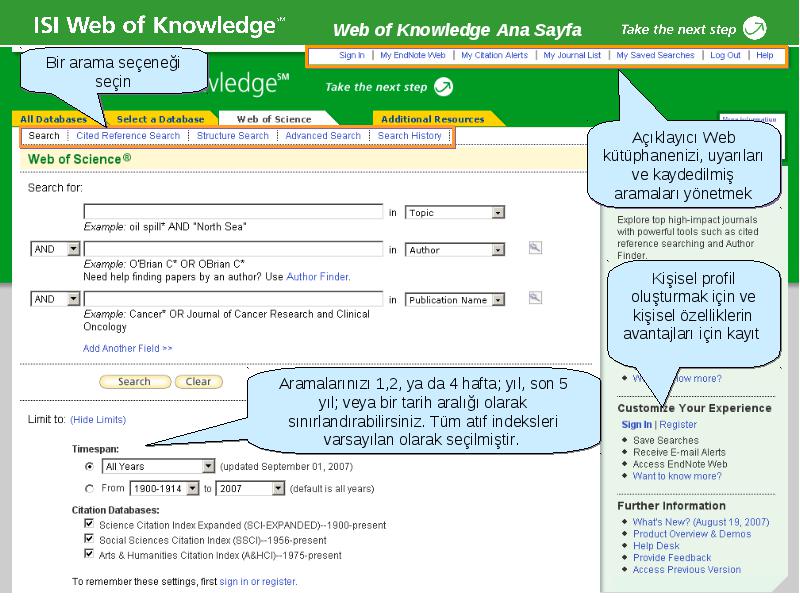Click the Access EndNote Web sidebar text
The width and height of the screenshot is (800, 600).
680,464
